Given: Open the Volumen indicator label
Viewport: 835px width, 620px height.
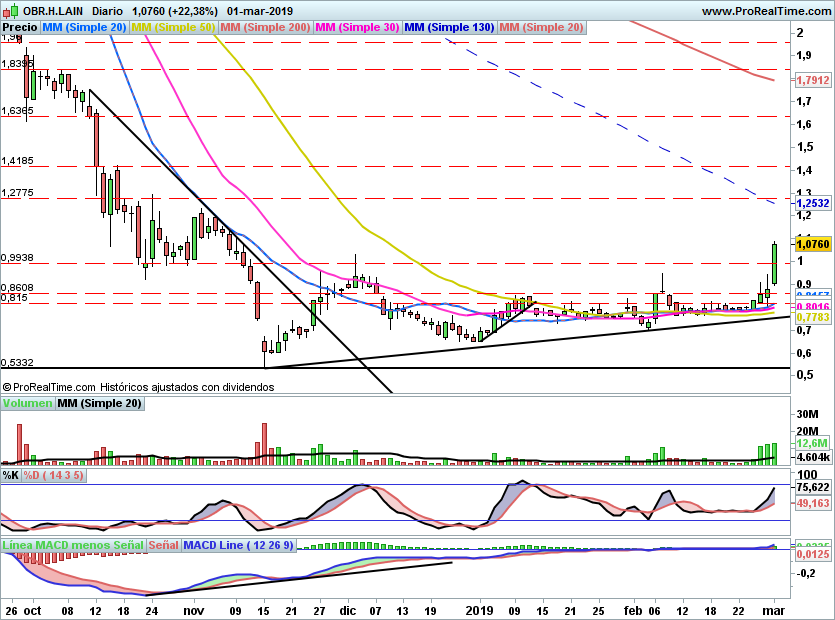Looking at the screenshot, I should click(x=27, y=404).
